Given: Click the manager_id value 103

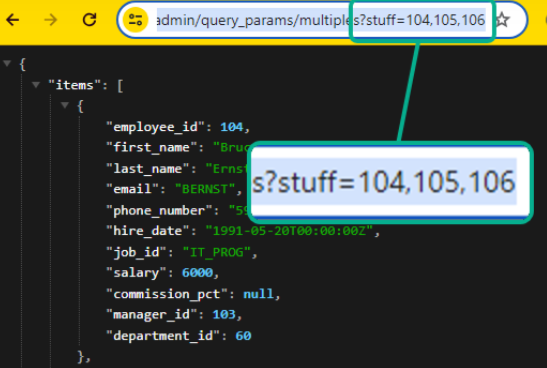Looking at the screenshot, I should click(224, 314).
